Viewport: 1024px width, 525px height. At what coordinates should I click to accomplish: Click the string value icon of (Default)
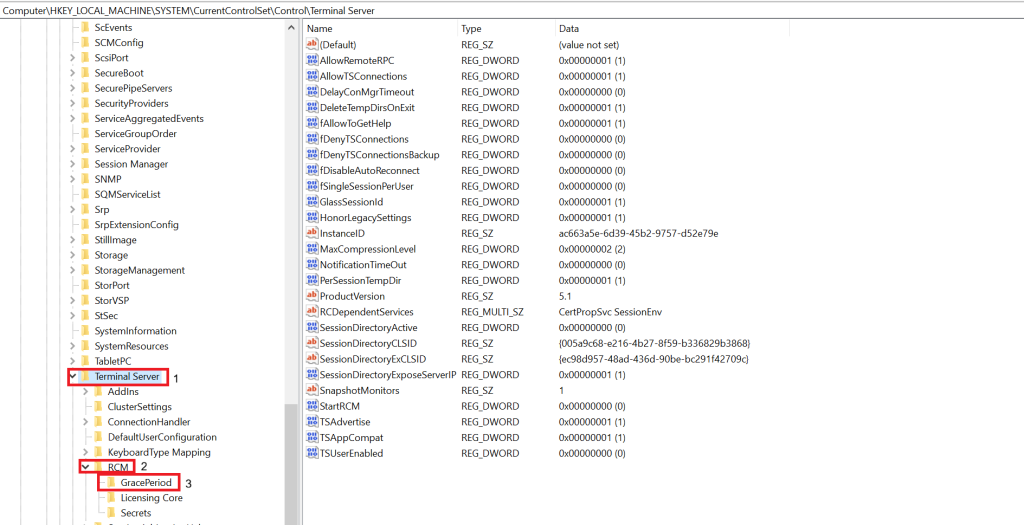pos(312,44)
